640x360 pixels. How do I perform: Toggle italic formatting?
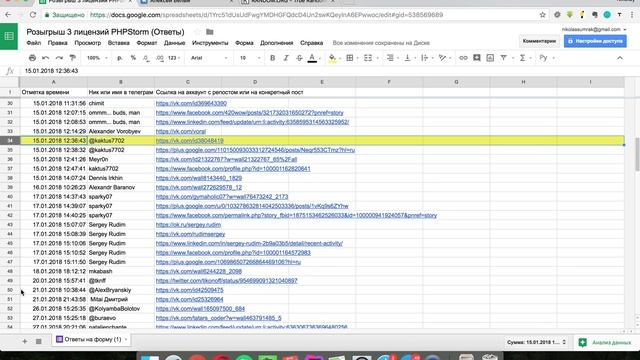tap(286, 58)
